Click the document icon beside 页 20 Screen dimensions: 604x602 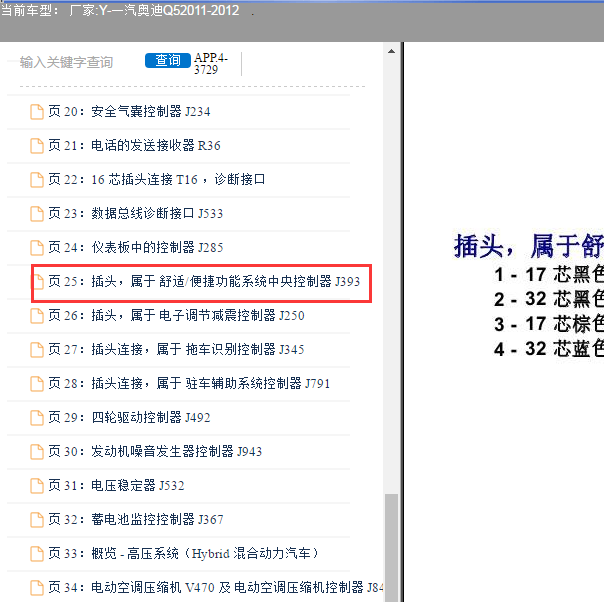(37, 112)
